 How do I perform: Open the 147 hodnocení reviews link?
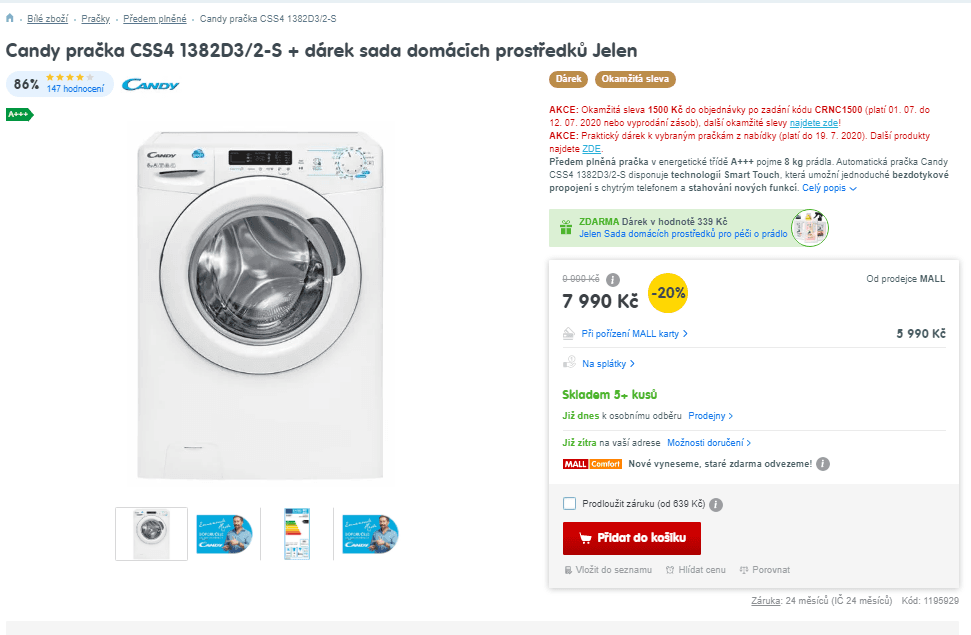(x=76, y=89)
